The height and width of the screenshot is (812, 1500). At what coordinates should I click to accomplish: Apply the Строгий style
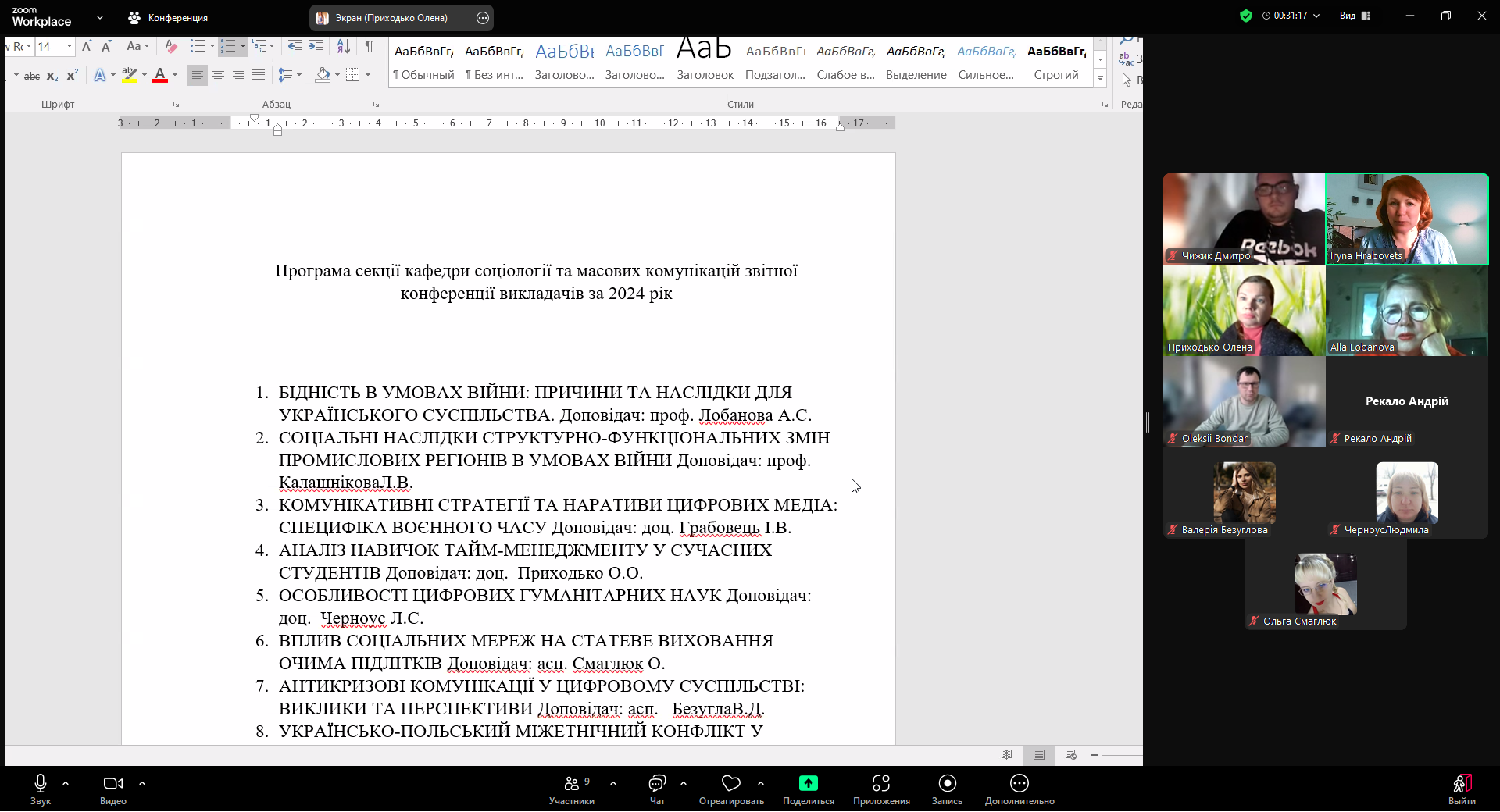point(1056,62)
